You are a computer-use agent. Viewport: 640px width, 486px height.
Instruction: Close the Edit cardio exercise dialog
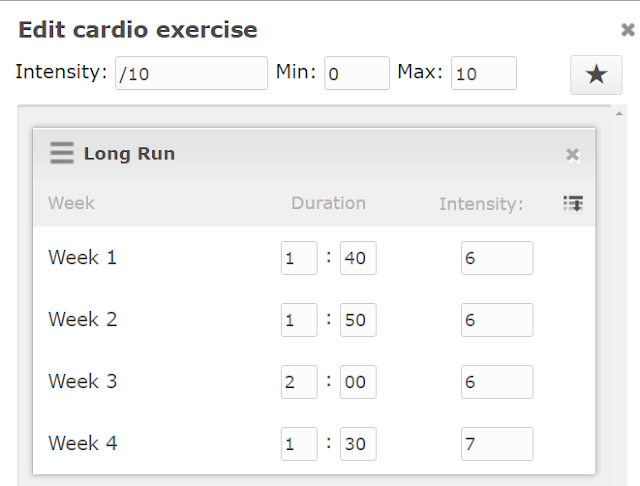(x=628, y=30)
